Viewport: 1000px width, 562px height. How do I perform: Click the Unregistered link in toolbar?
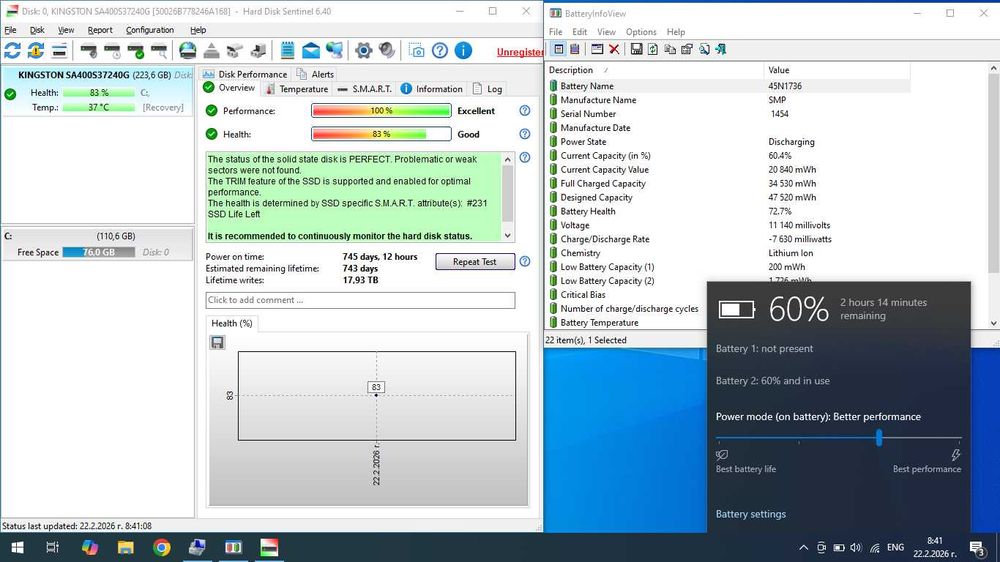[520, 52]
